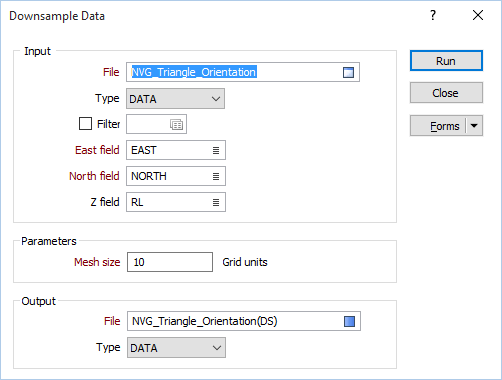Expand the Input Type dropdown
Viewport: 502px width, 380px height.
175,99
